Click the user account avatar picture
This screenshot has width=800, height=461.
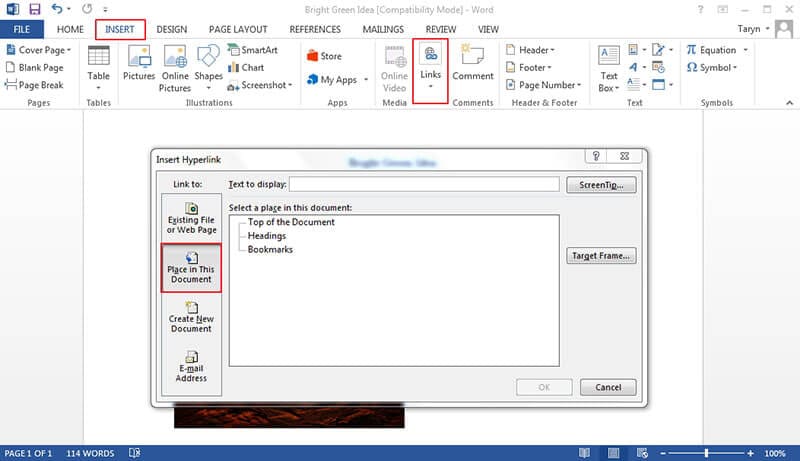pyautogui.click(x=784, y=29)
